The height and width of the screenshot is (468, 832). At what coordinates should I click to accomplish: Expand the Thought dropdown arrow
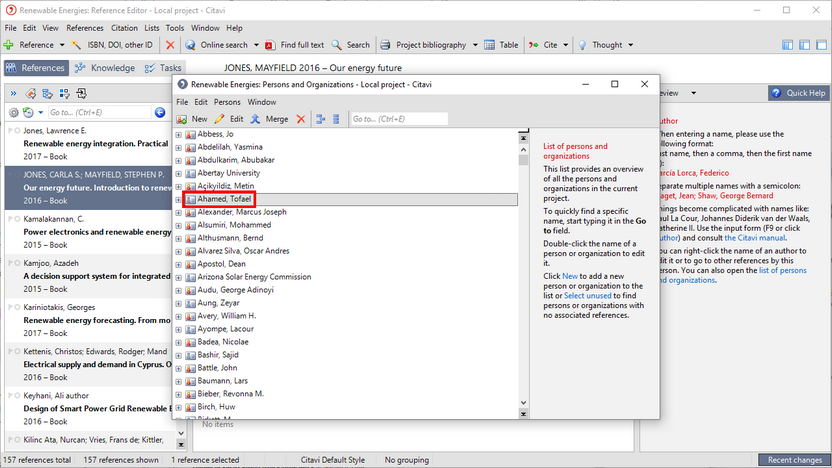[630, 45]
